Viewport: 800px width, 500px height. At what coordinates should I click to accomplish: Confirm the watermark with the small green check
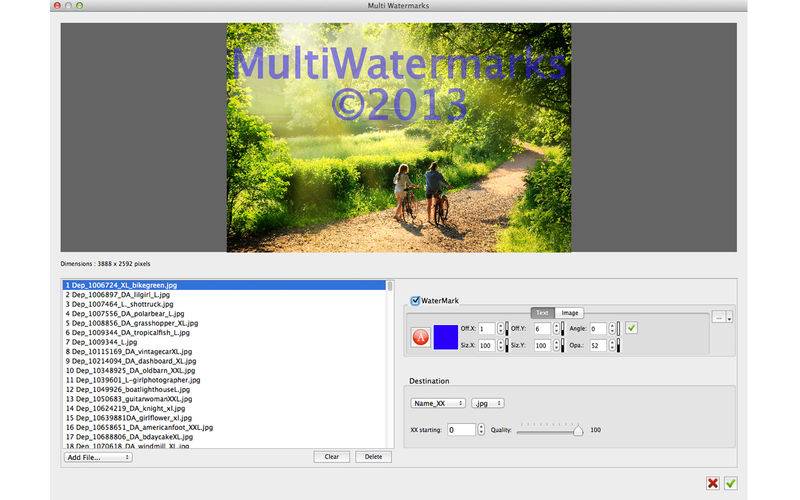click(631, 328)
